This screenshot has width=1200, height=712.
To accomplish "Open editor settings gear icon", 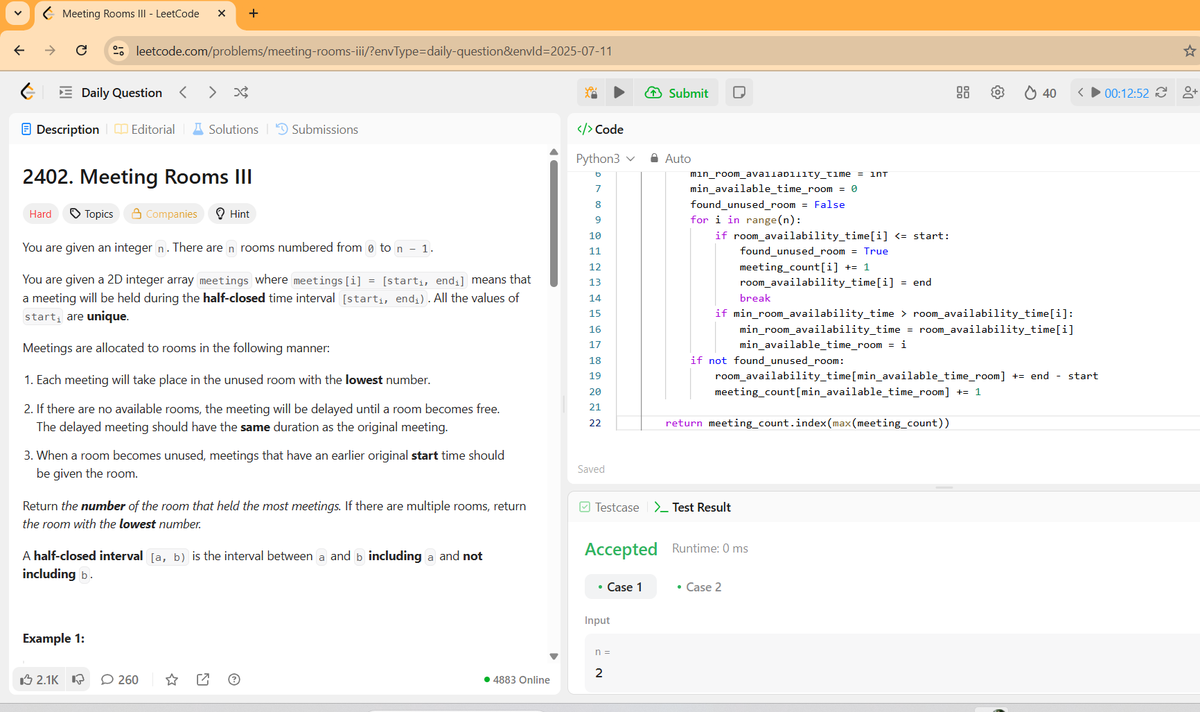I will coord(996,93).
